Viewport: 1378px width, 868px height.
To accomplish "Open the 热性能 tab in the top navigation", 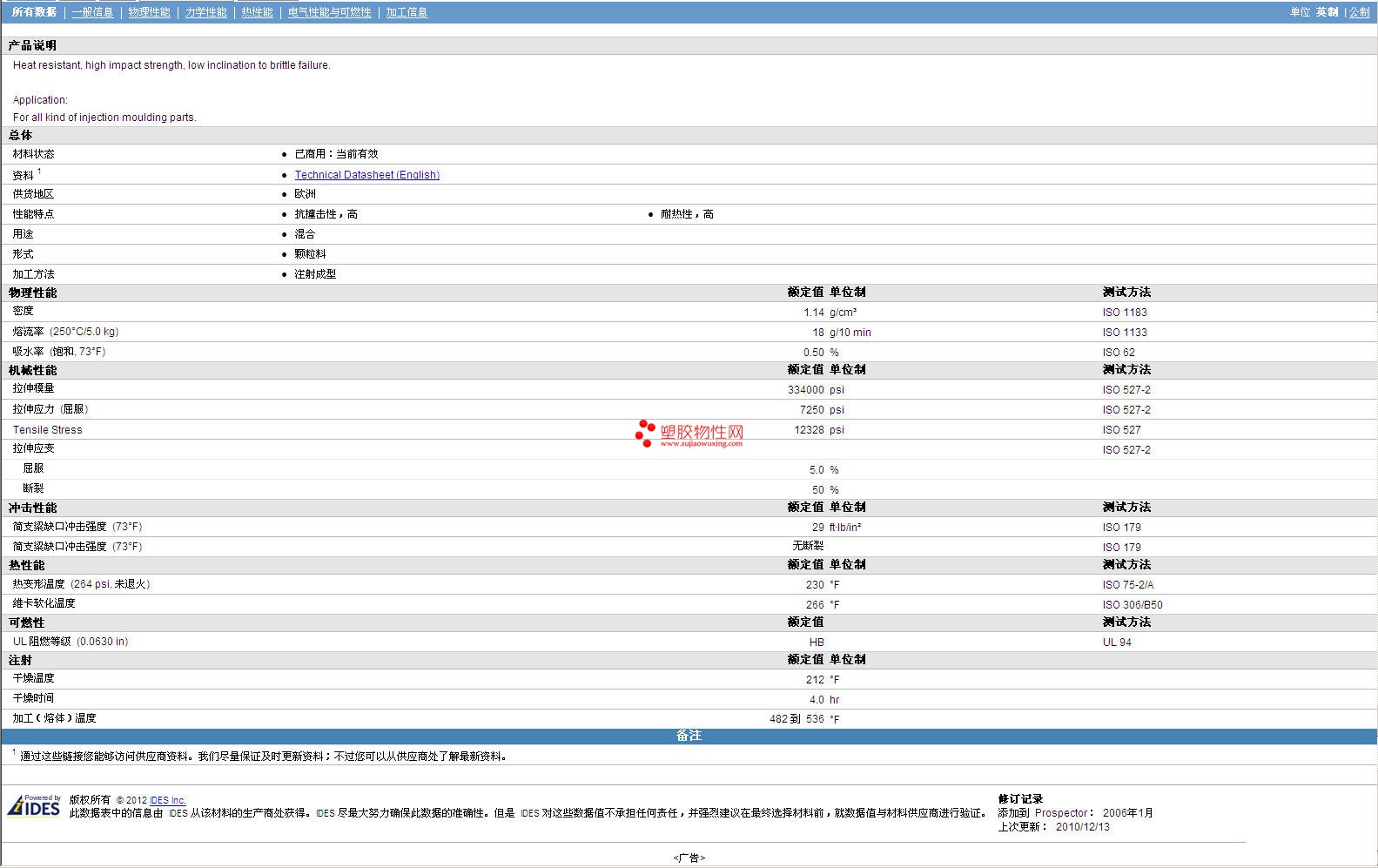I will coord(257,12).
